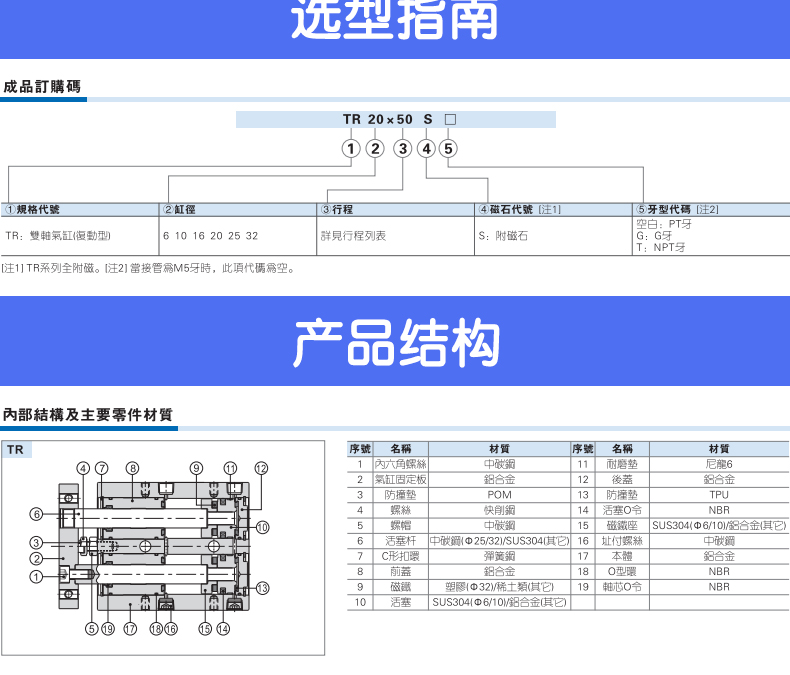Click callout 1 on the diagram's left
The height and width of the screenshot is (675, 790).
pos(36,576)
